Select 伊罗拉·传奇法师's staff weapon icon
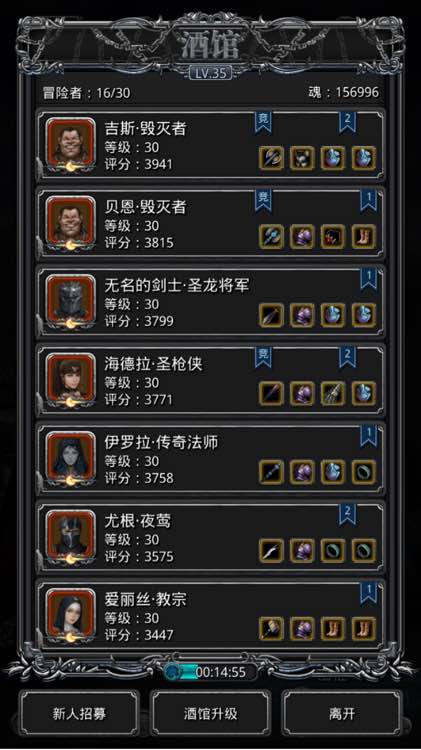 (x=271, y=472)
